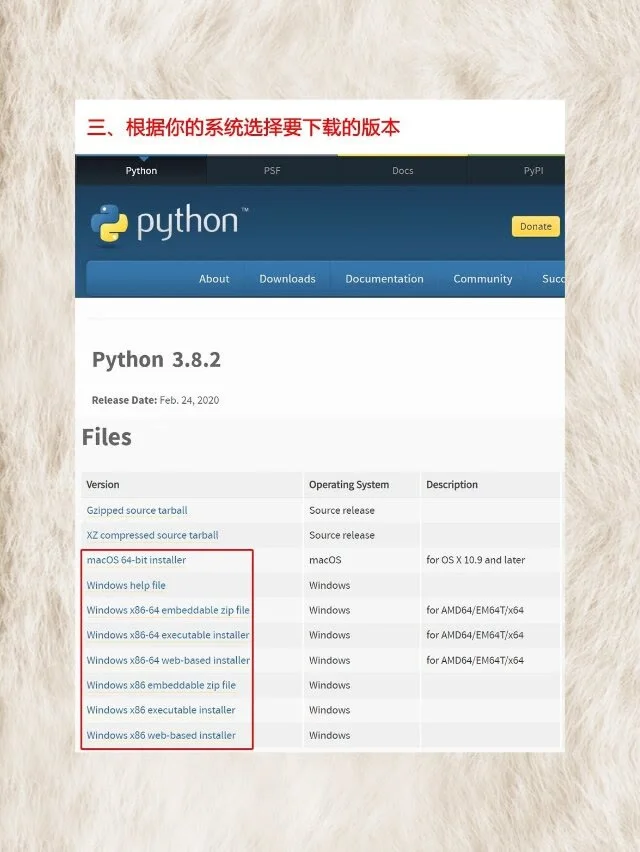Click the python wordmark text
Screen dimensions: 640x852
187,222
